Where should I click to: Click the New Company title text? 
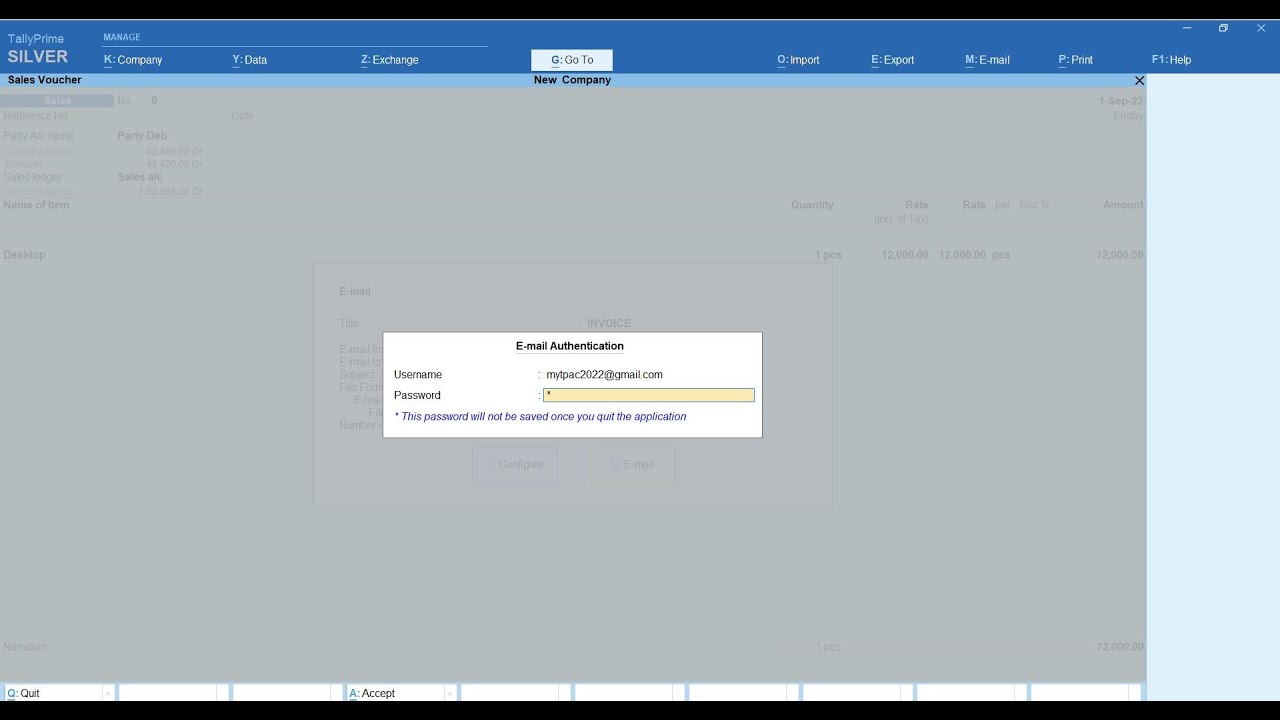point(572,80)
